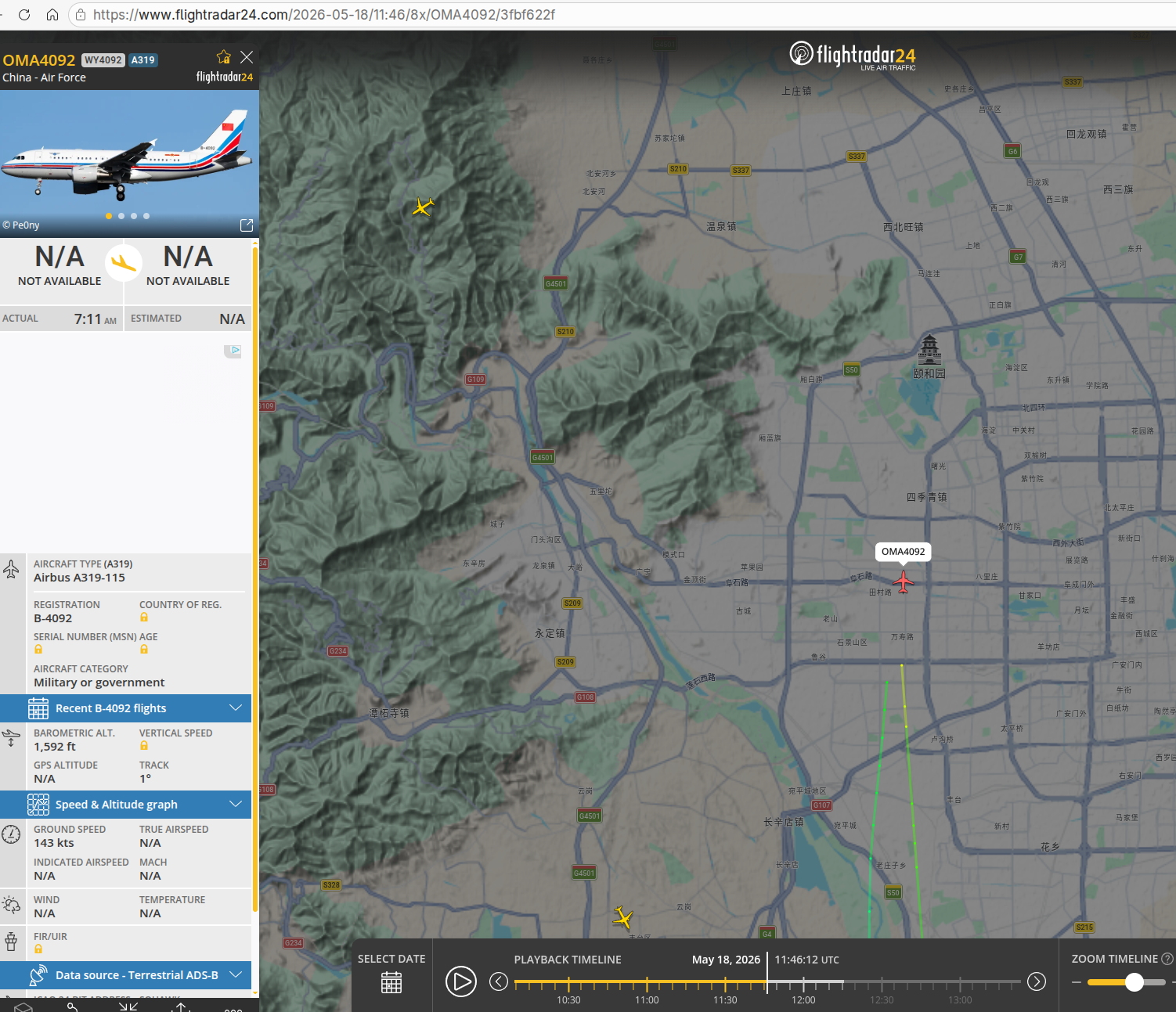
Task: Show the third aircraft photo dot
Action: pos(134,216)
